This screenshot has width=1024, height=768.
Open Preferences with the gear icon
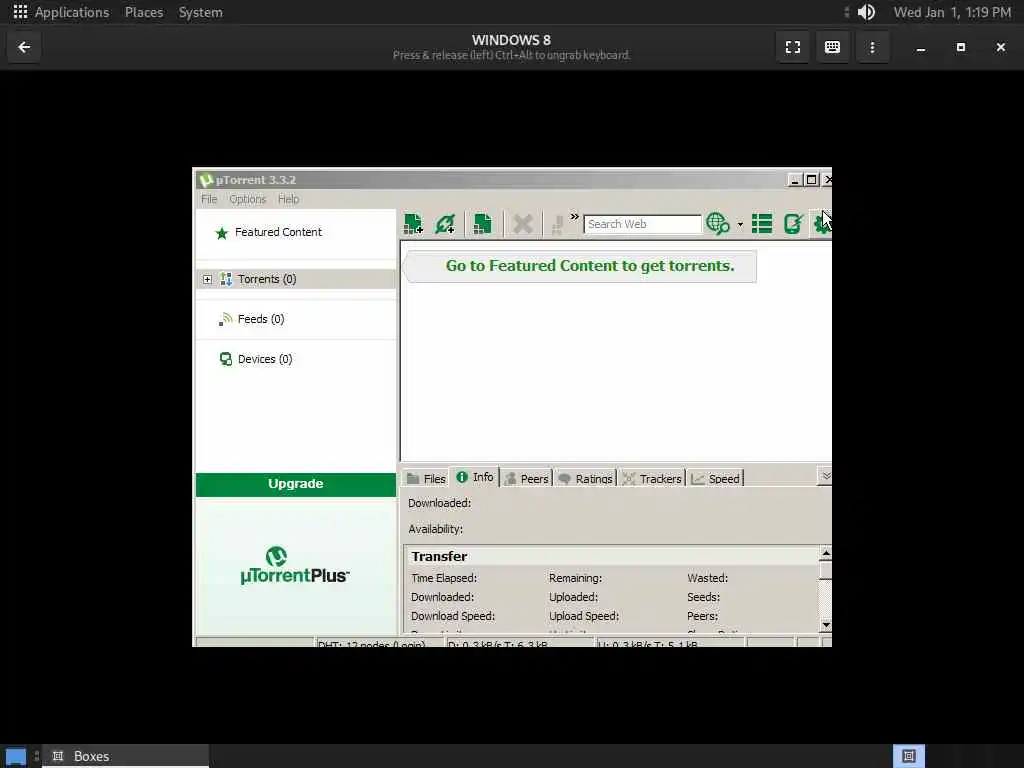(x=822, y=224)
